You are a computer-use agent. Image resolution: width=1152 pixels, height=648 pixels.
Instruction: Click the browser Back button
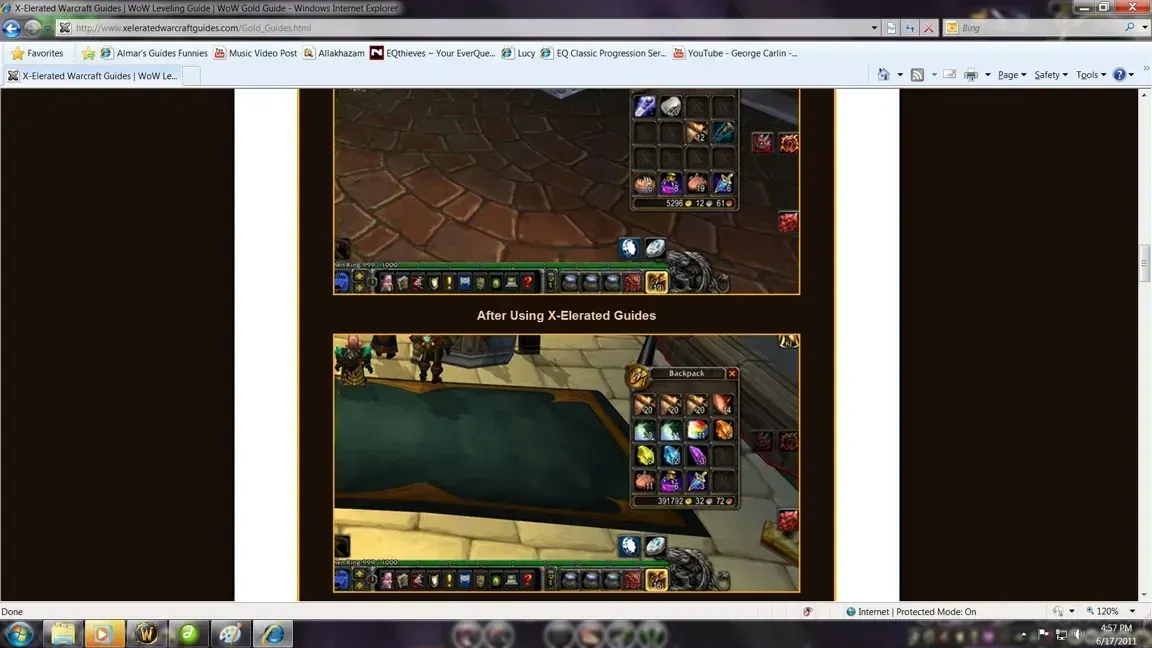12,28
